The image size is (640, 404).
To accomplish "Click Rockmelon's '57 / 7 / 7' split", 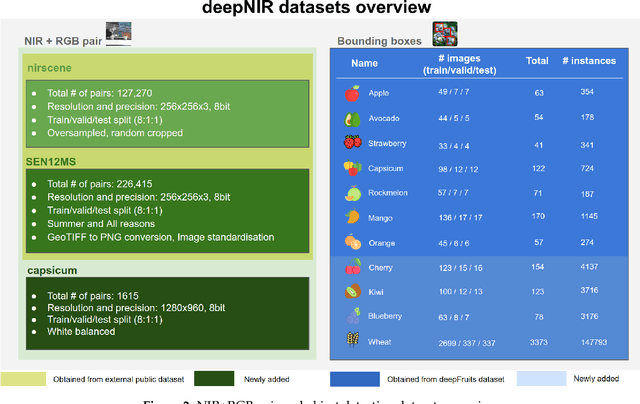I will tap(453, 193).
